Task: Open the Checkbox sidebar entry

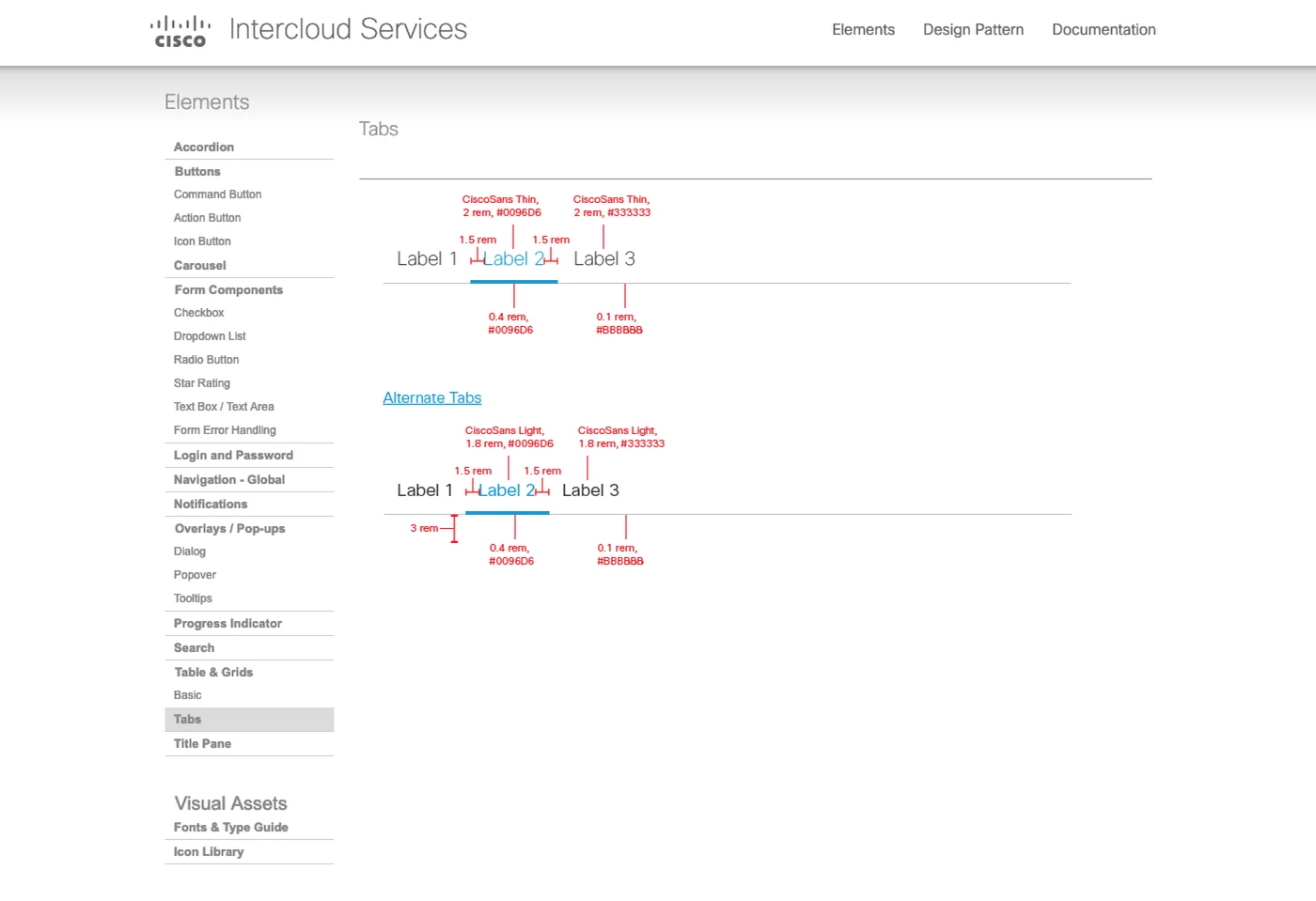Action: tap(198, 313)
